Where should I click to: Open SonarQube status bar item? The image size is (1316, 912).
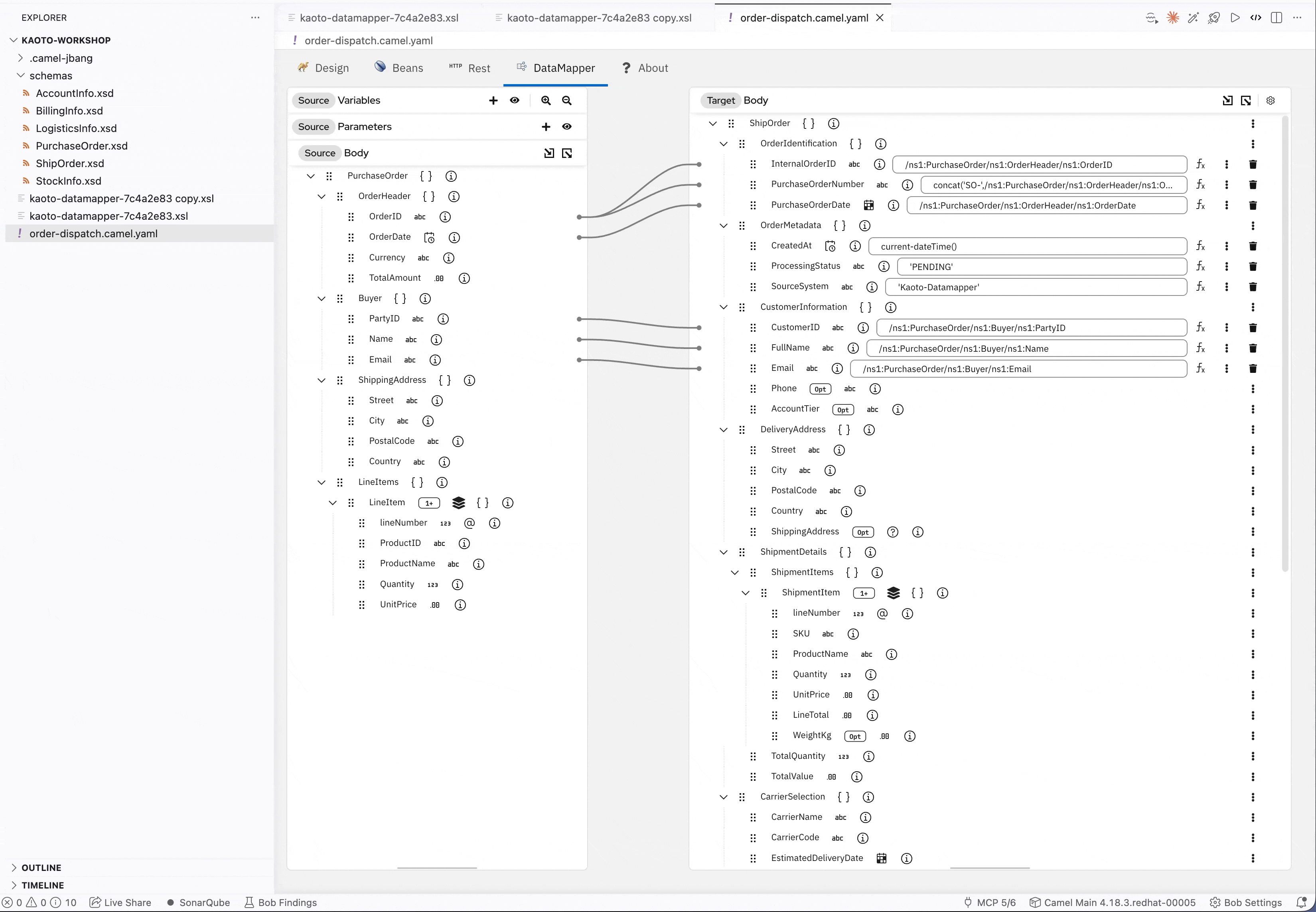click(198, 902)
